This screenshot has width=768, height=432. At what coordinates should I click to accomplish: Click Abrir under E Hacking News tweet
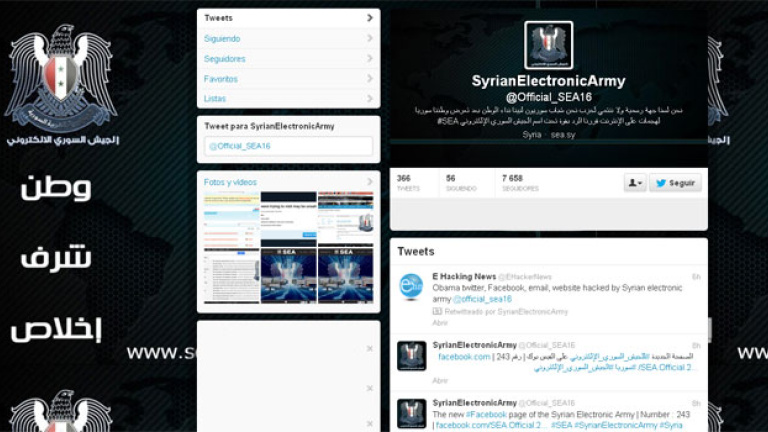pos(440,323)
